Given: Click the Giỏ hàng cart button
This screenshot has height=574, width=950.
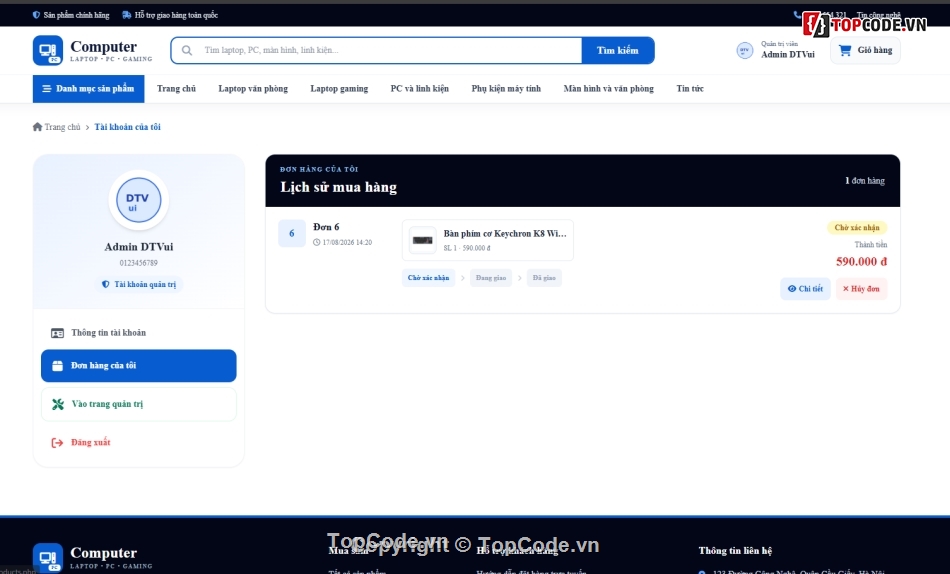Looking at the screenshot, I should tap(865, 50).
